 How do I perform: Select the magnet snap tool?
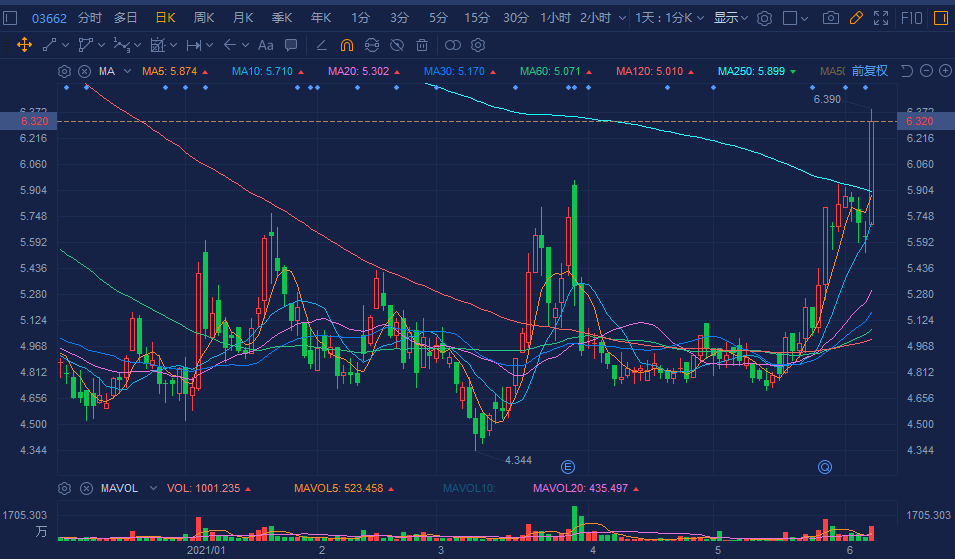(x=347, y=45)
